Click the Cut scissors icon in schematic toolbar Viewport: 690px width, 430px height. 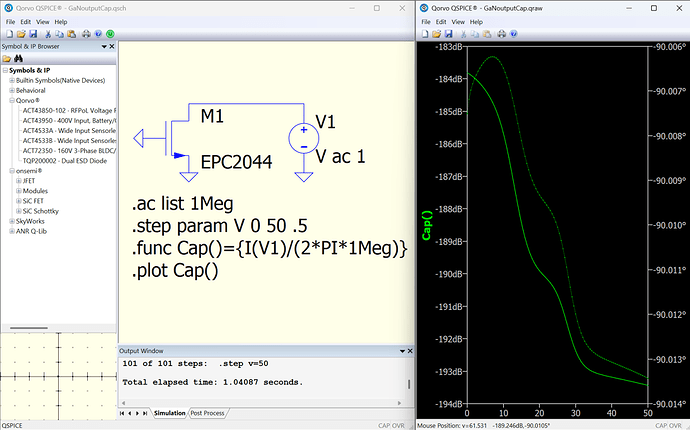coord(48,34)
